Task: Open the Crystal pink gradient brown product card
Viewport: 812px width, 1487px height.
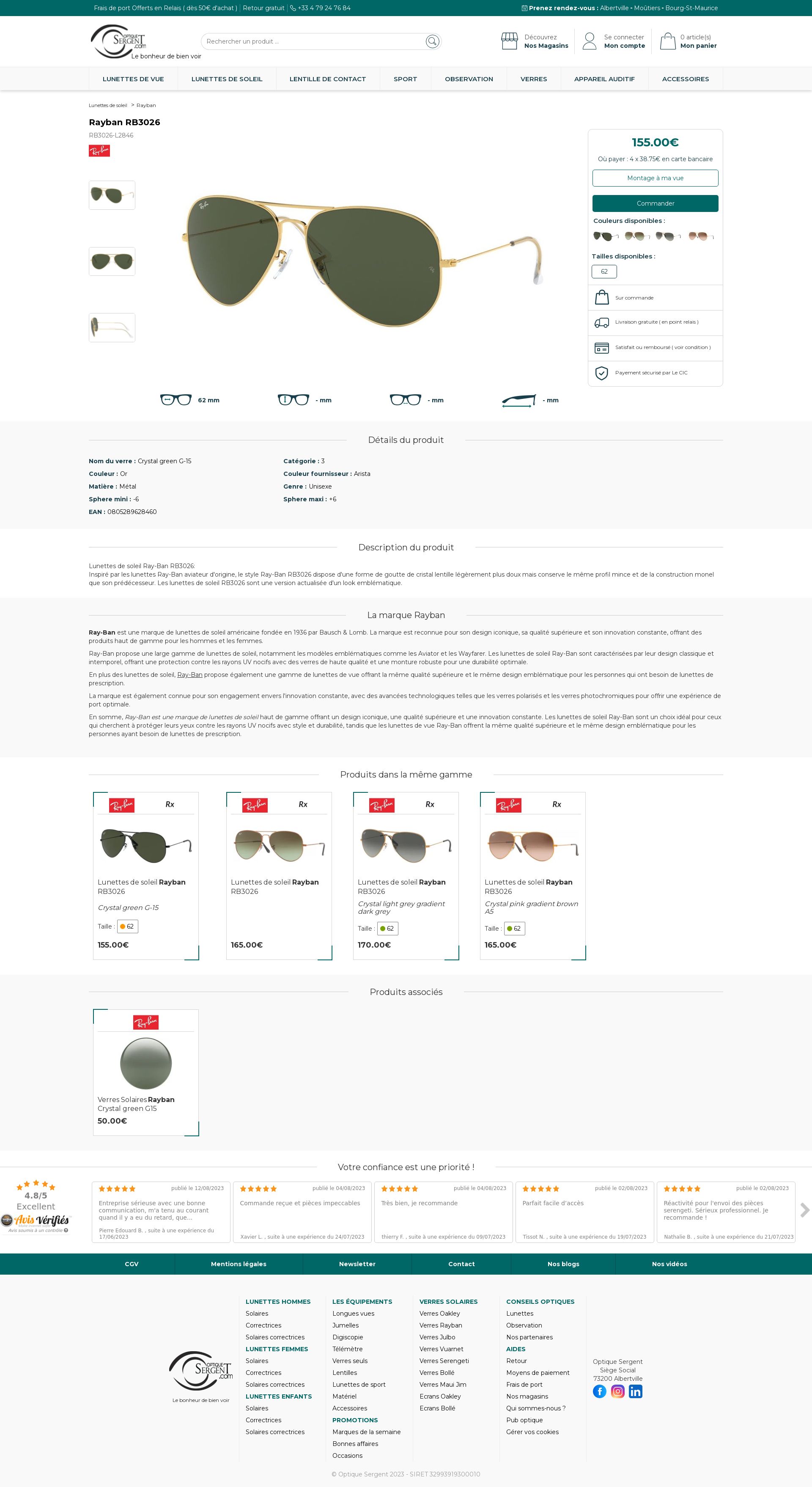Action: [x=533, y=876]
